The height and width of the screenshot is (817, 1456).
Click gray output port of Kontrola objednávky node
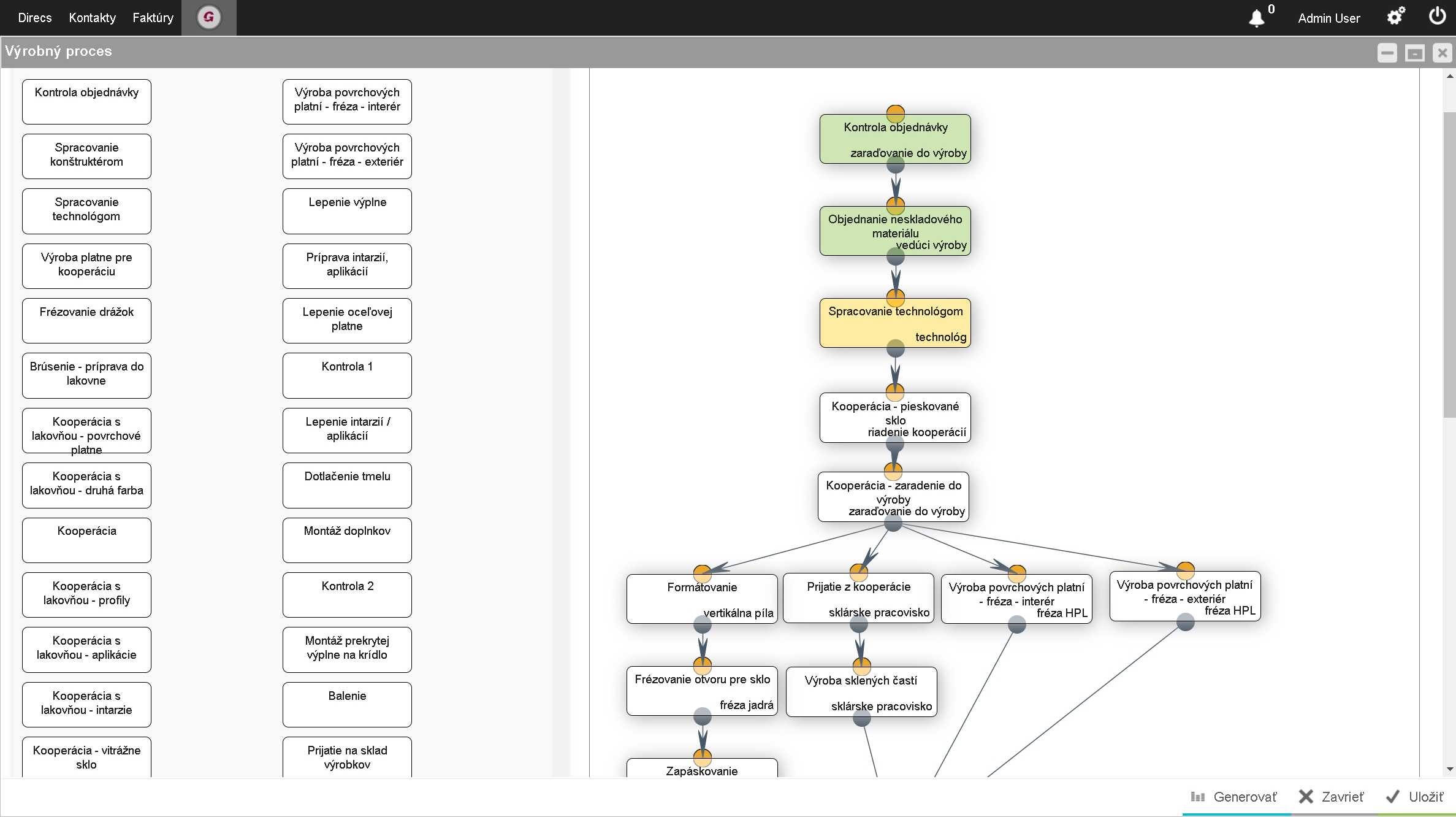pyautogui.click(x=896, y=164)
